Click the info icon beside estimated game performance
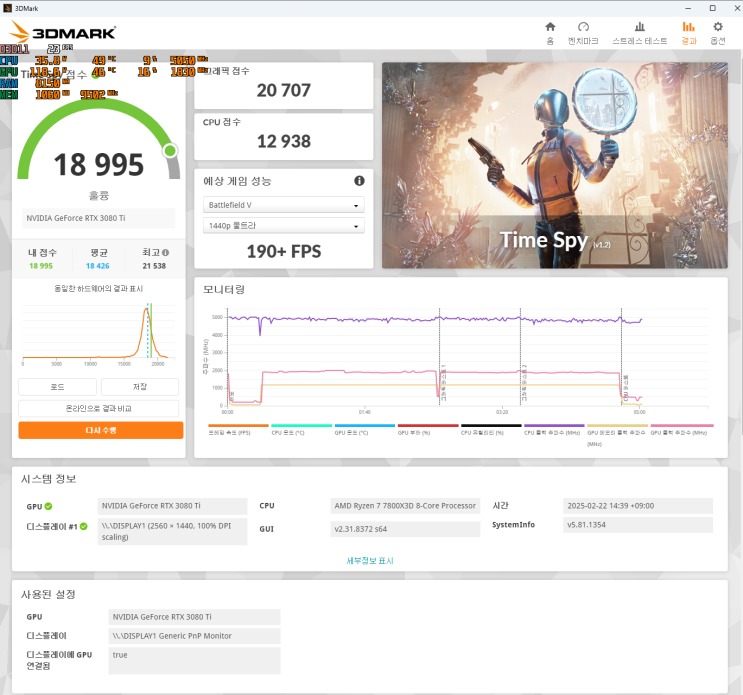This screenshot has height=695, width=743. coord(360,181)
